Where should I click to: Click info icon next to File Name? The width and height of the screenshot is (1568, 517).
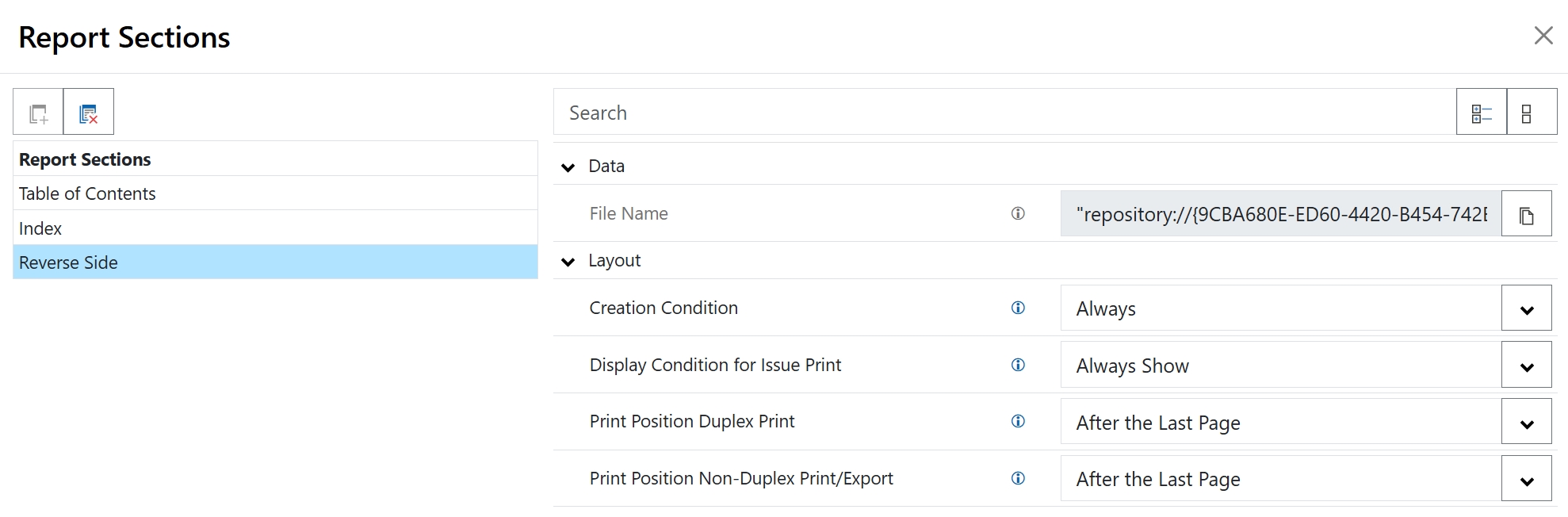click(x=1018, y=213)
